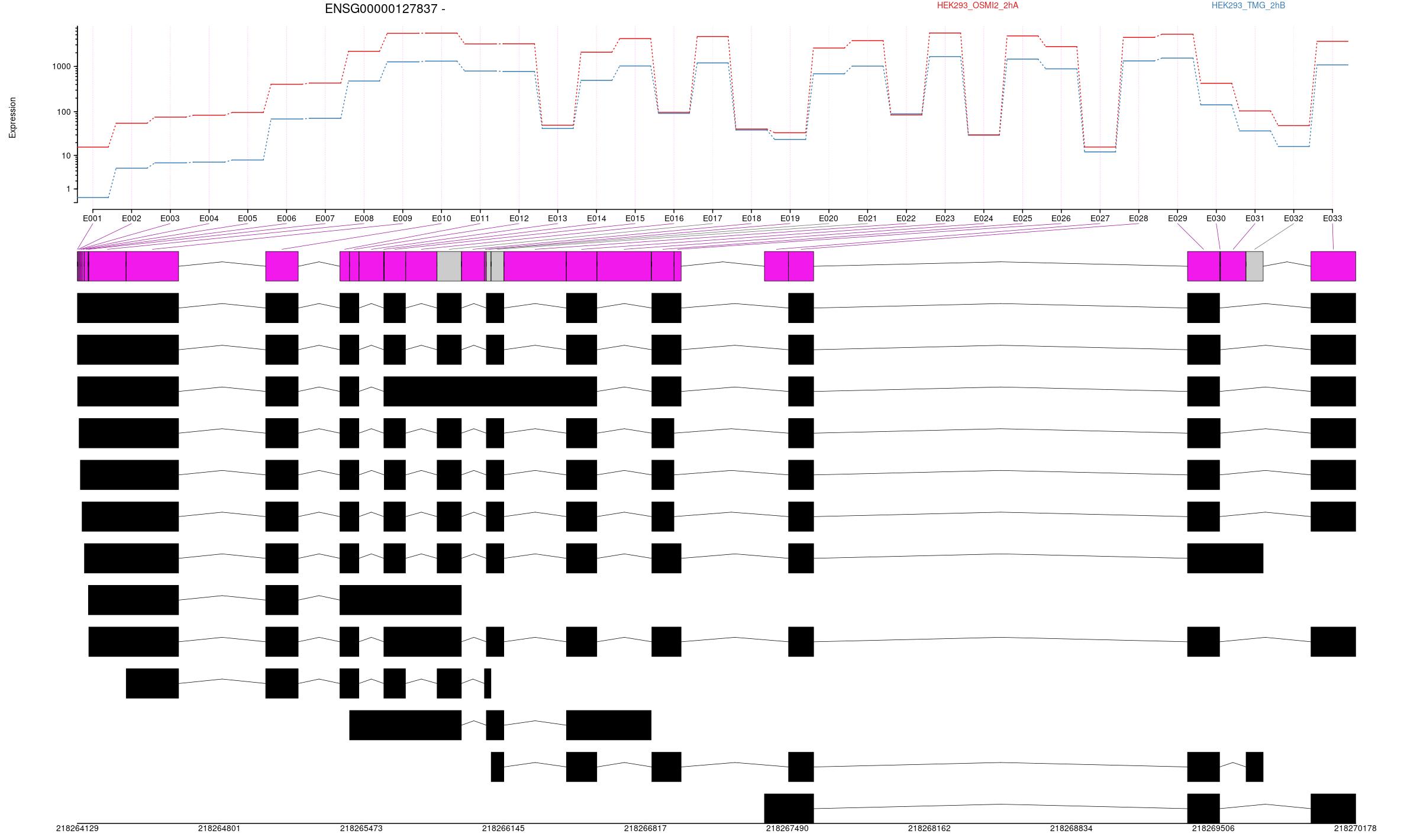
Task: Click y-axis tick value 1000
Action: (62, 66)
